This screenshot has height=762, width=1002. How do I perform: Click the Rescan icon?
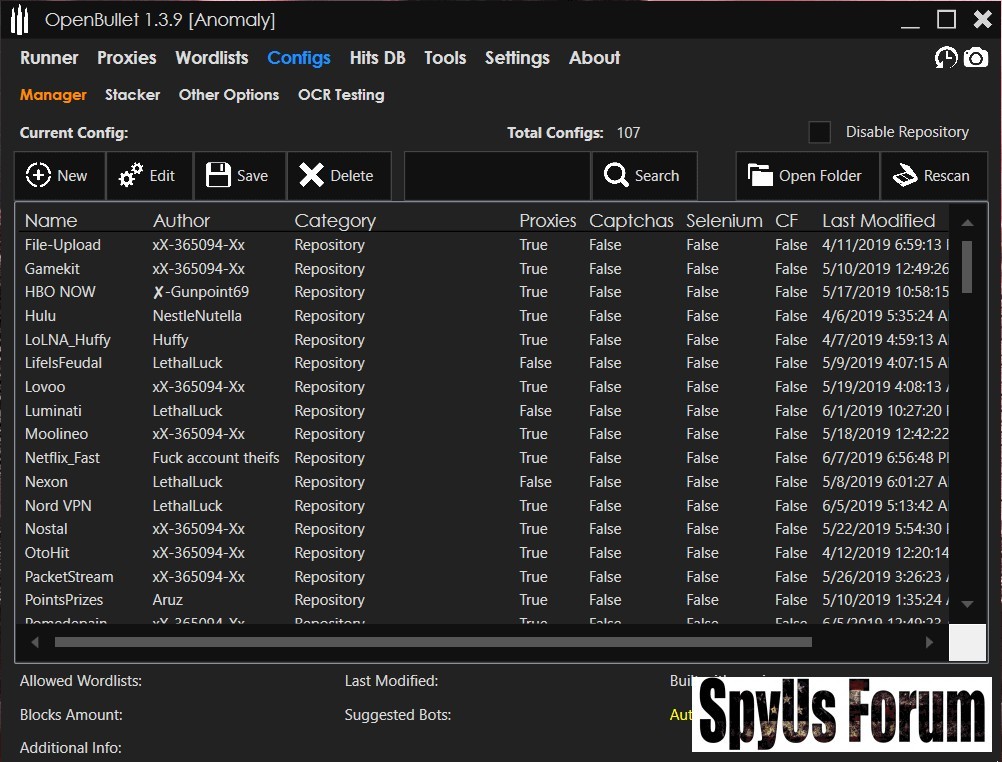[x=905, y=176]
